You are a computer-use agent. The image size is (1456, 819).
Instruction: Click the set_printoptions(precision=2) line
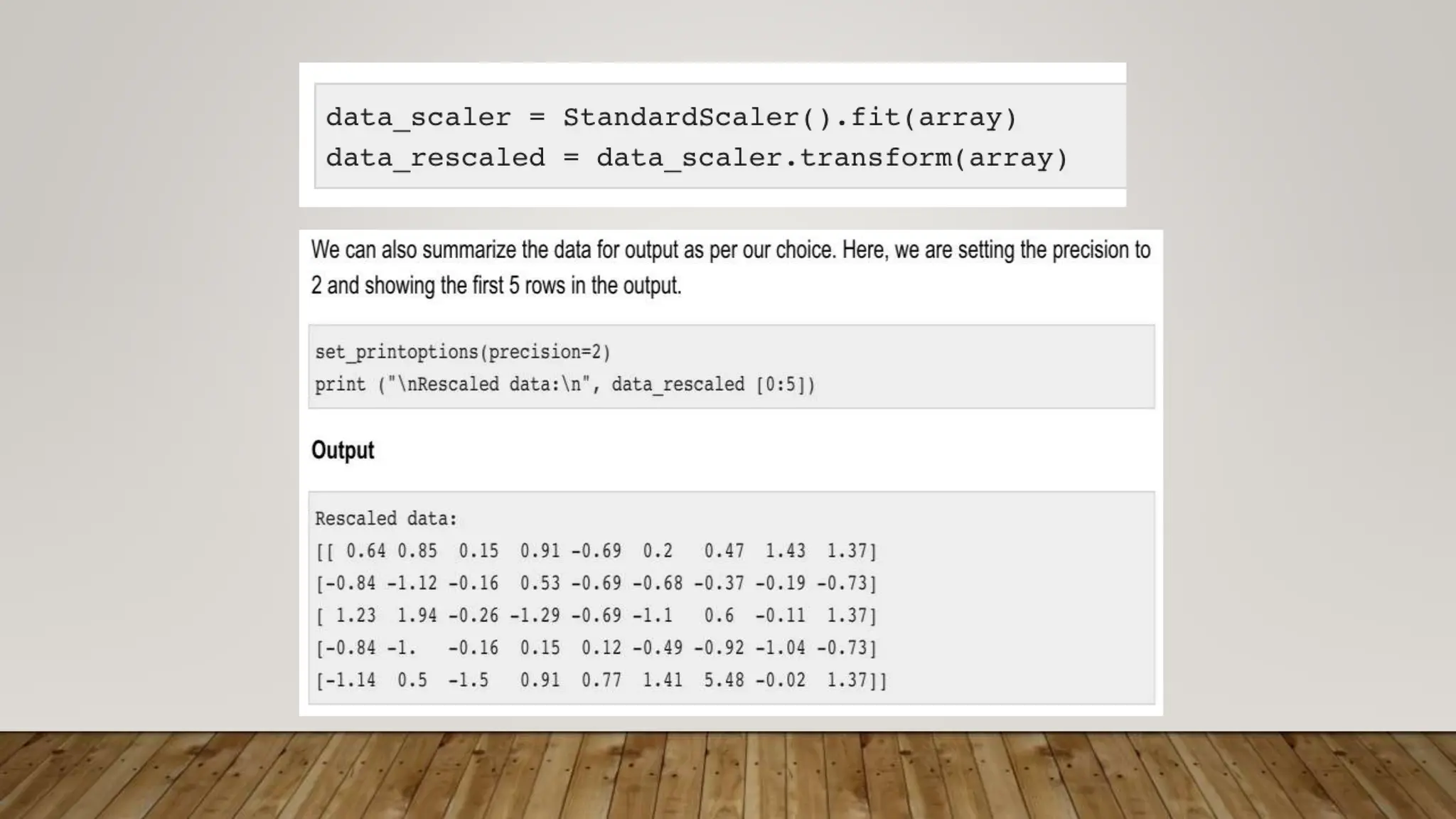click(462, 352)
